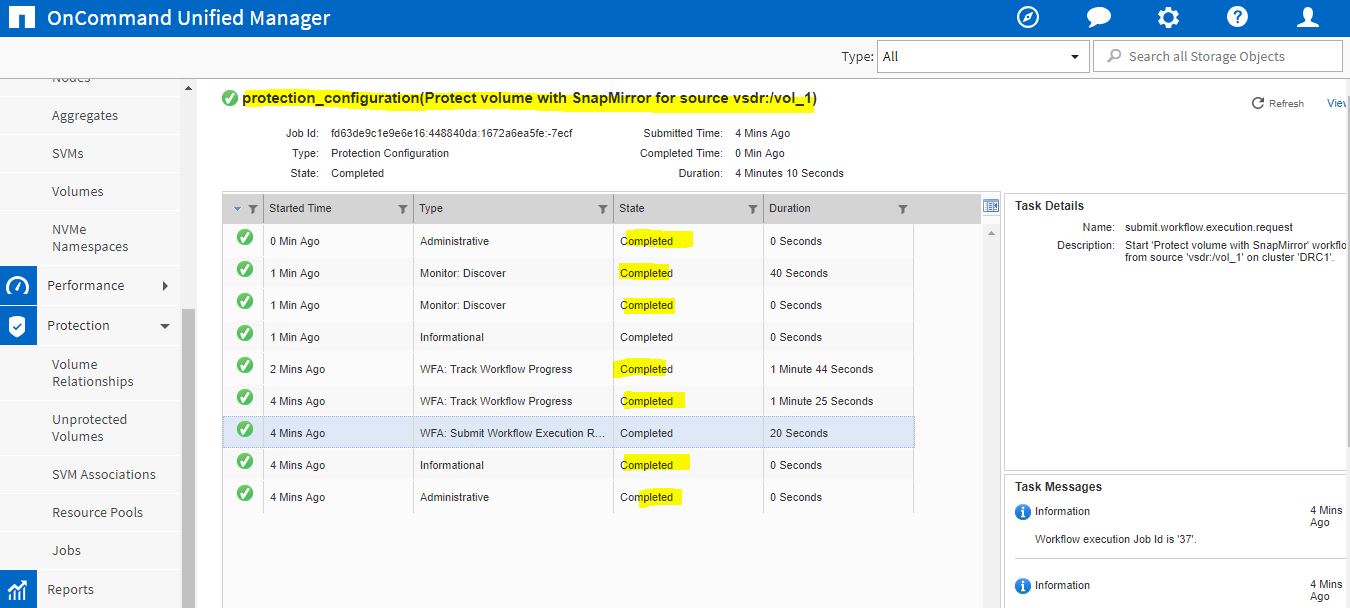Open the Discover dashboard compass icon
The width and height of the screenshot is (1350, 608).
click(1027, 16)
